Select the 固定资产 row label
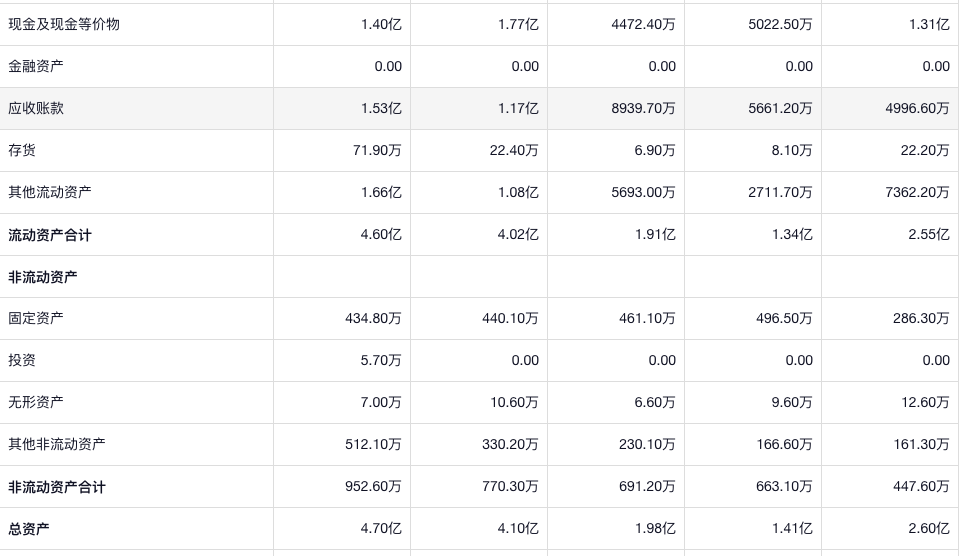Viewport: 960px width, 556px height. [x=36, y=318]
